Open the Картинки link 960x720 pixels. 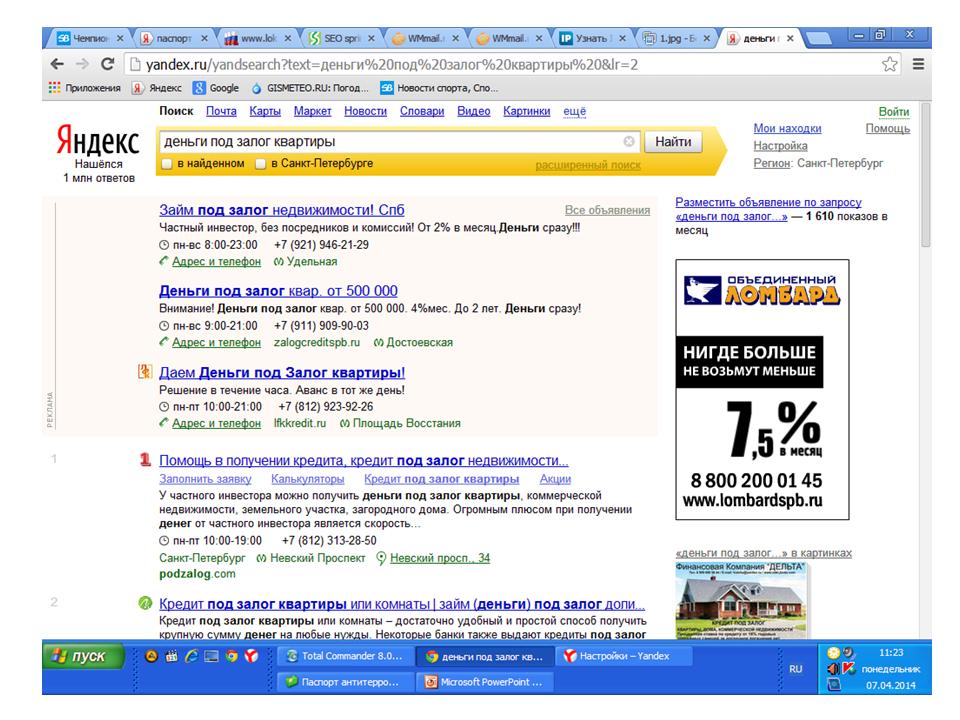tap(527, 111)
